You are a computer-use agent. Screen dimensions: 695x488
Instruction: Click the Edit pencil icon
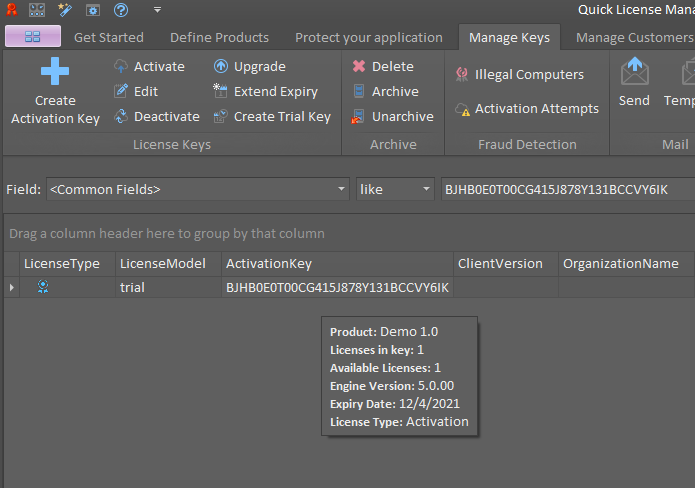[x=121, y=91]
